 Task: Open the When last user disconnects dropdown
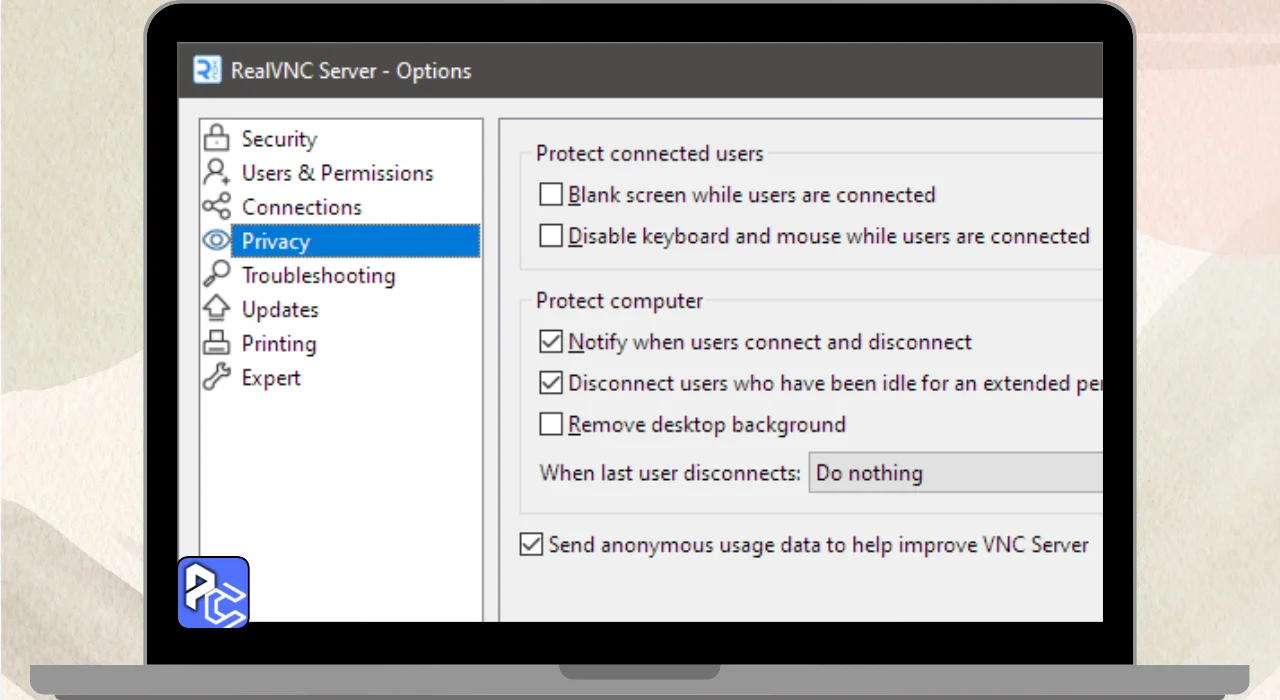955,473
